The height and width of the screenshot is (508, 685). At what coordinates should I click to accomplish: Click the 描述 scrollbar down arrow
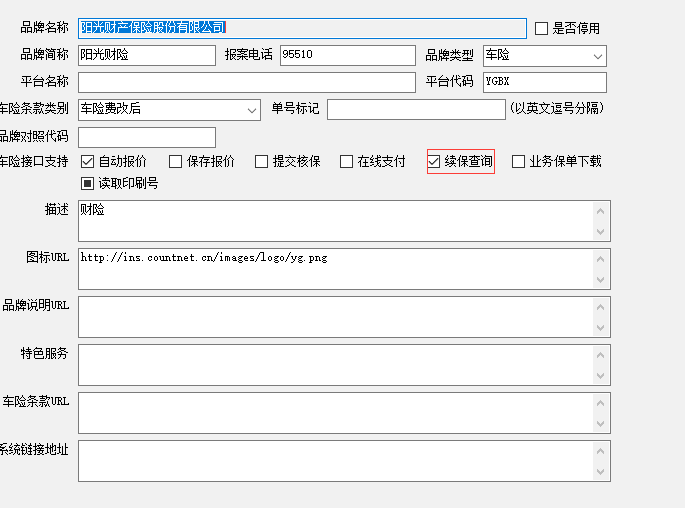pos(601,232)
